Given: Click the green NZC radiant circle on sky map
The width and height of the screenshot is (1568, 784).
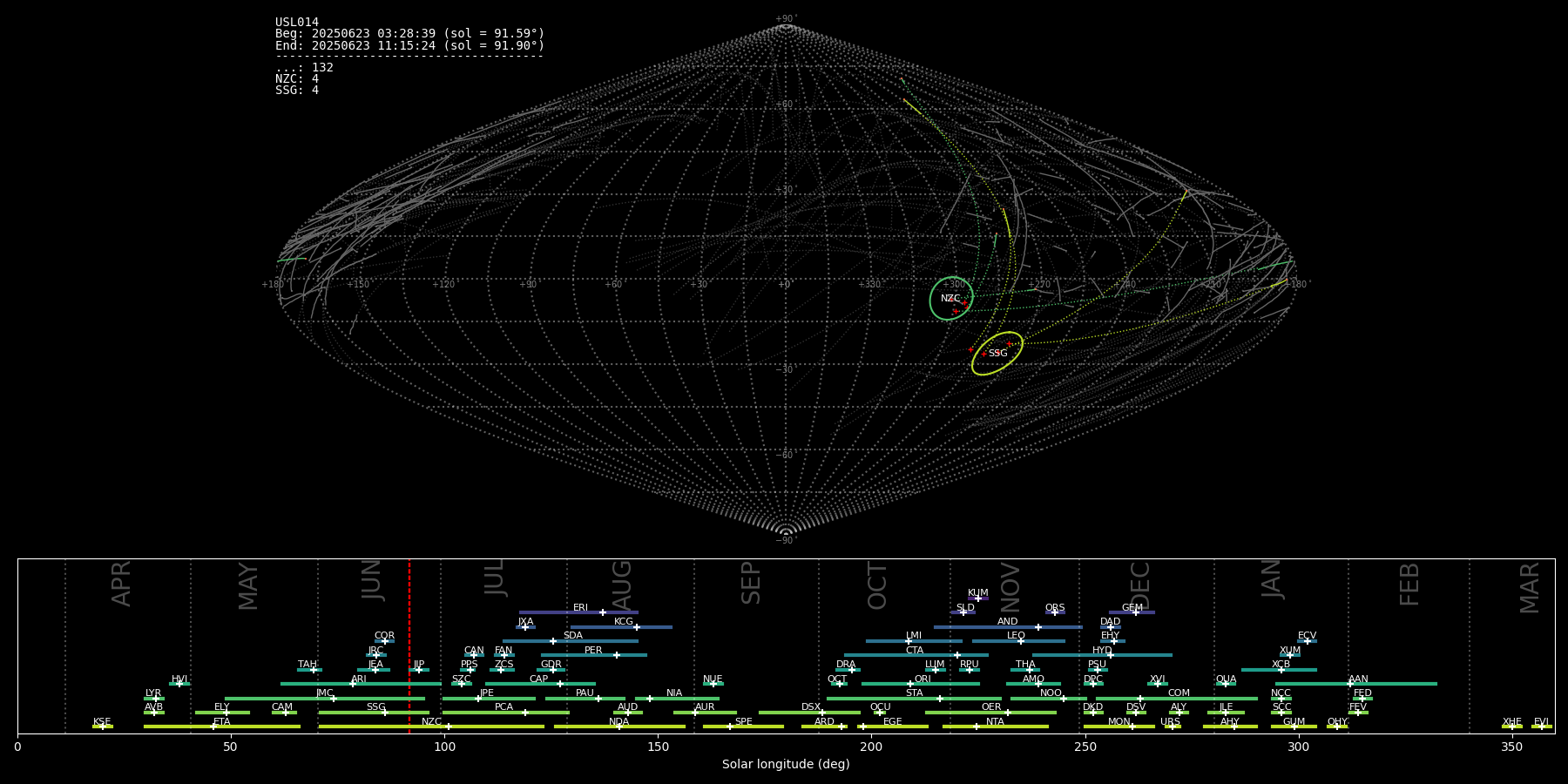Looking at the screenshot, I should (x=951, y=299).
